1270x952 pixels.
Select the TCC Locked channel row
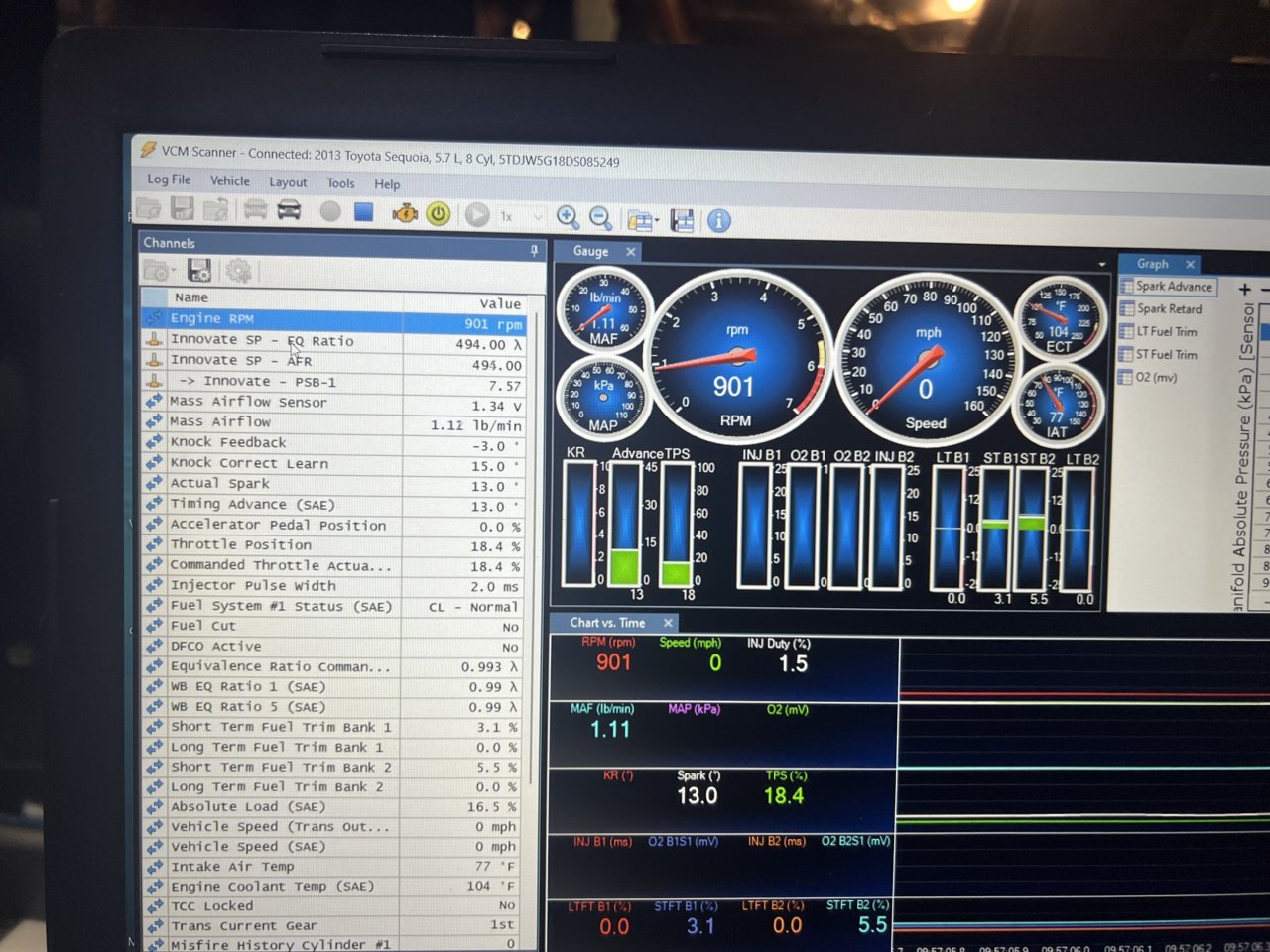coord(333,906)
